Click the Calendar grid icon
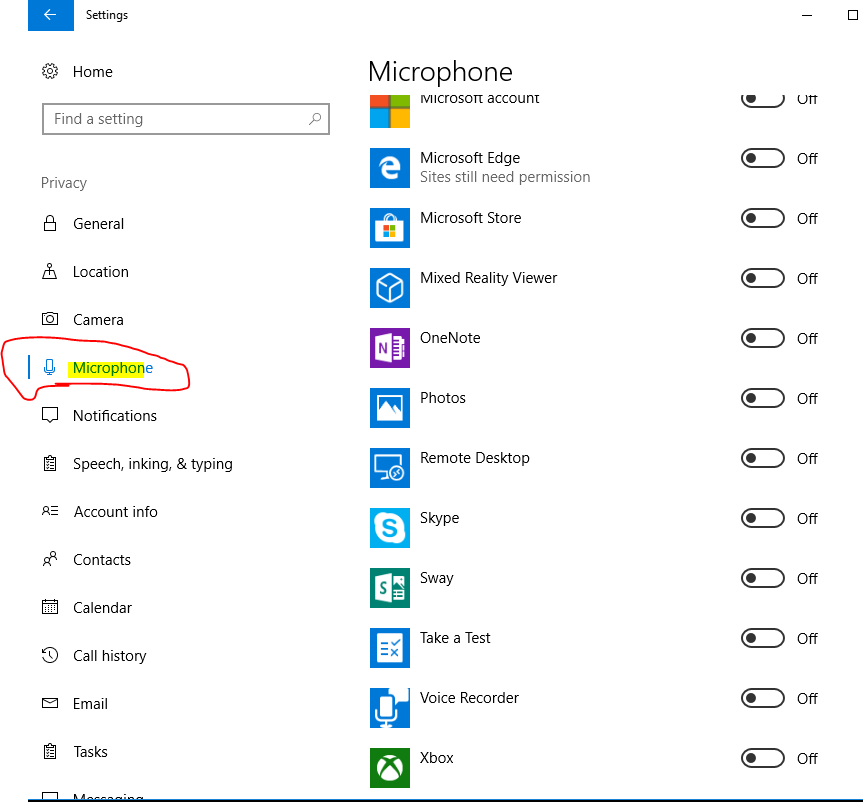 tap(50, 607)
